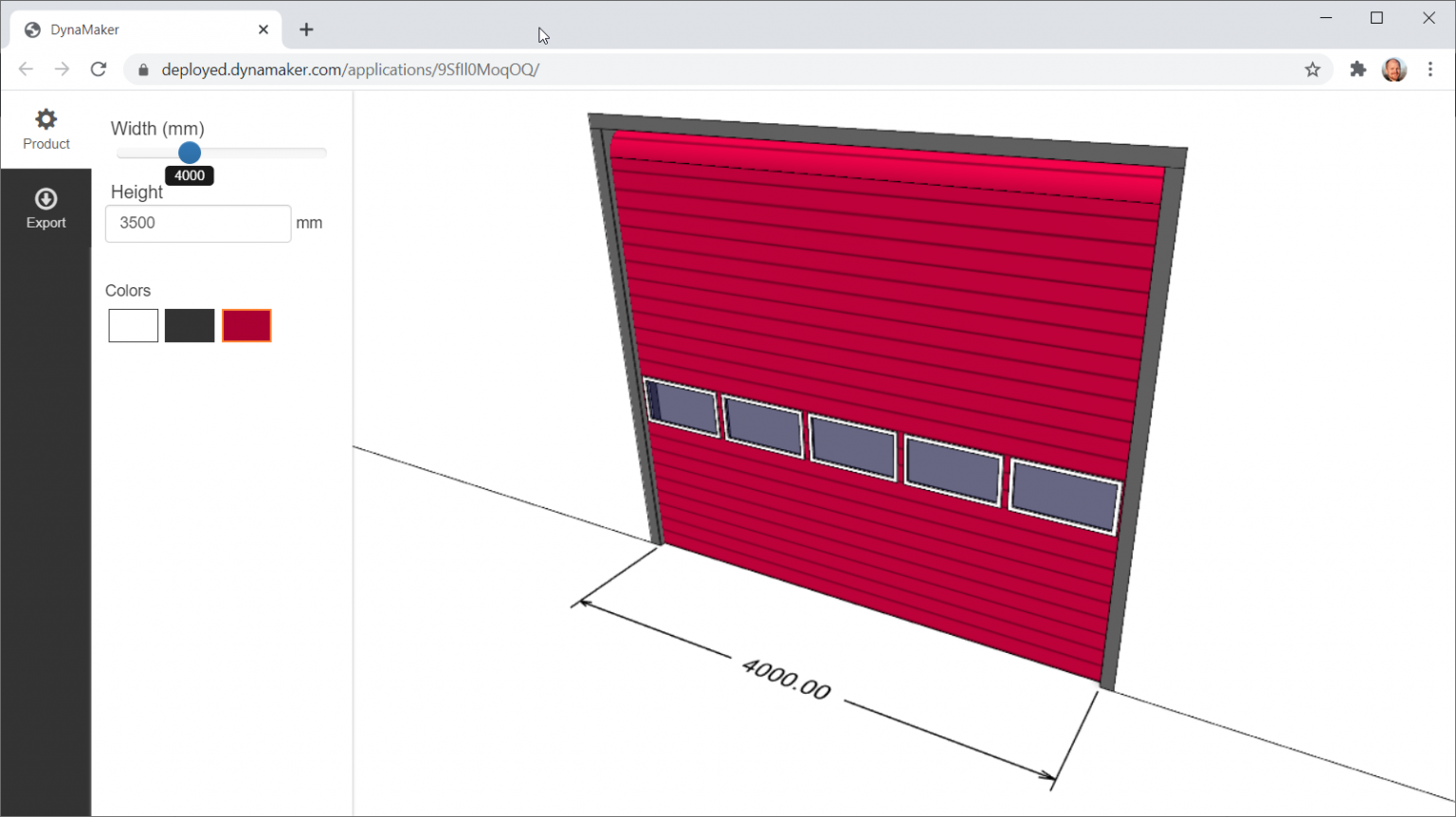Click the DynaMaker globe favicon on the tab
The height and width of the screenshot is (817, 1456).
point(31,29)
